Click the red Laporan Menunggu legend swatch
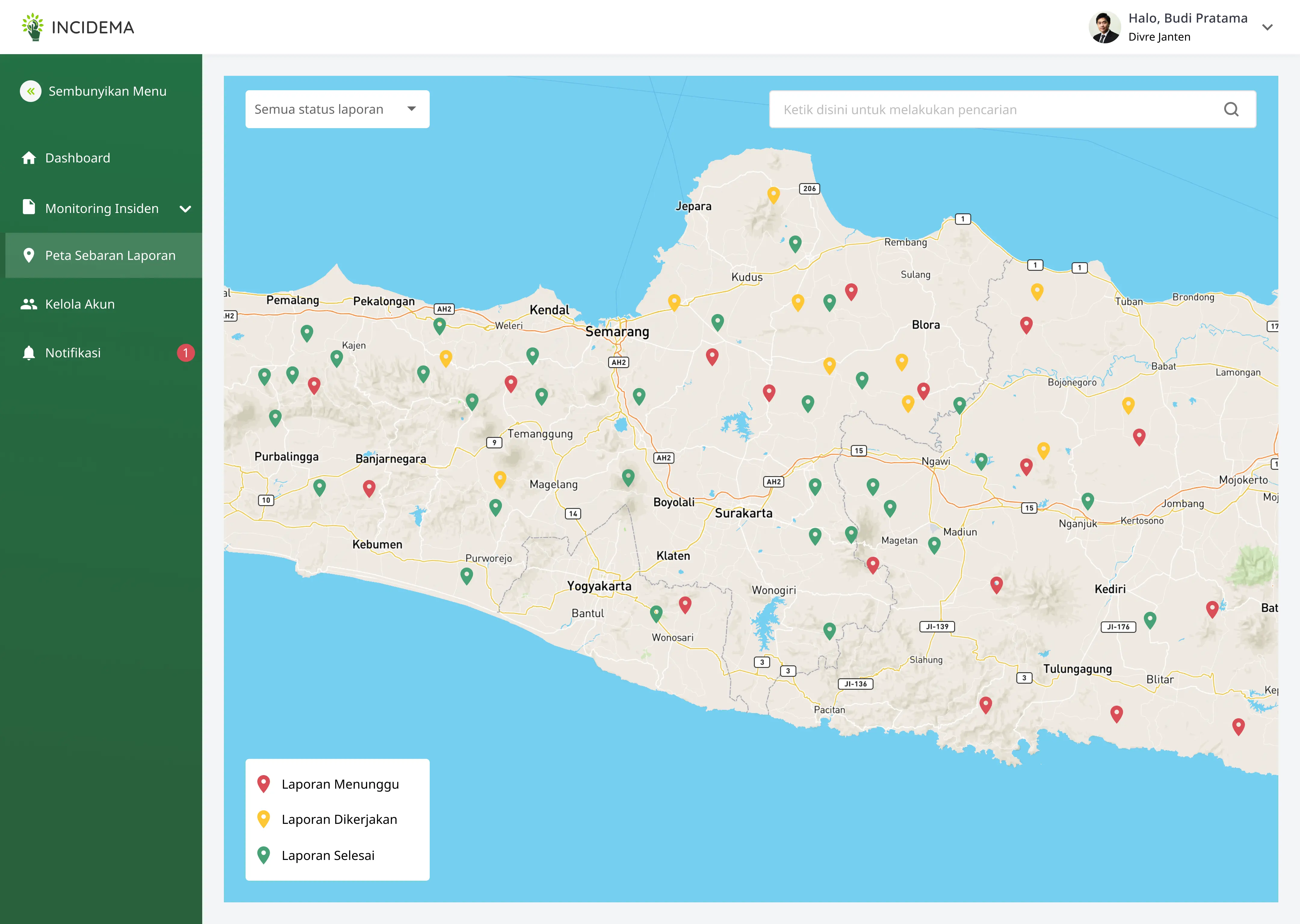 (264, 784)
